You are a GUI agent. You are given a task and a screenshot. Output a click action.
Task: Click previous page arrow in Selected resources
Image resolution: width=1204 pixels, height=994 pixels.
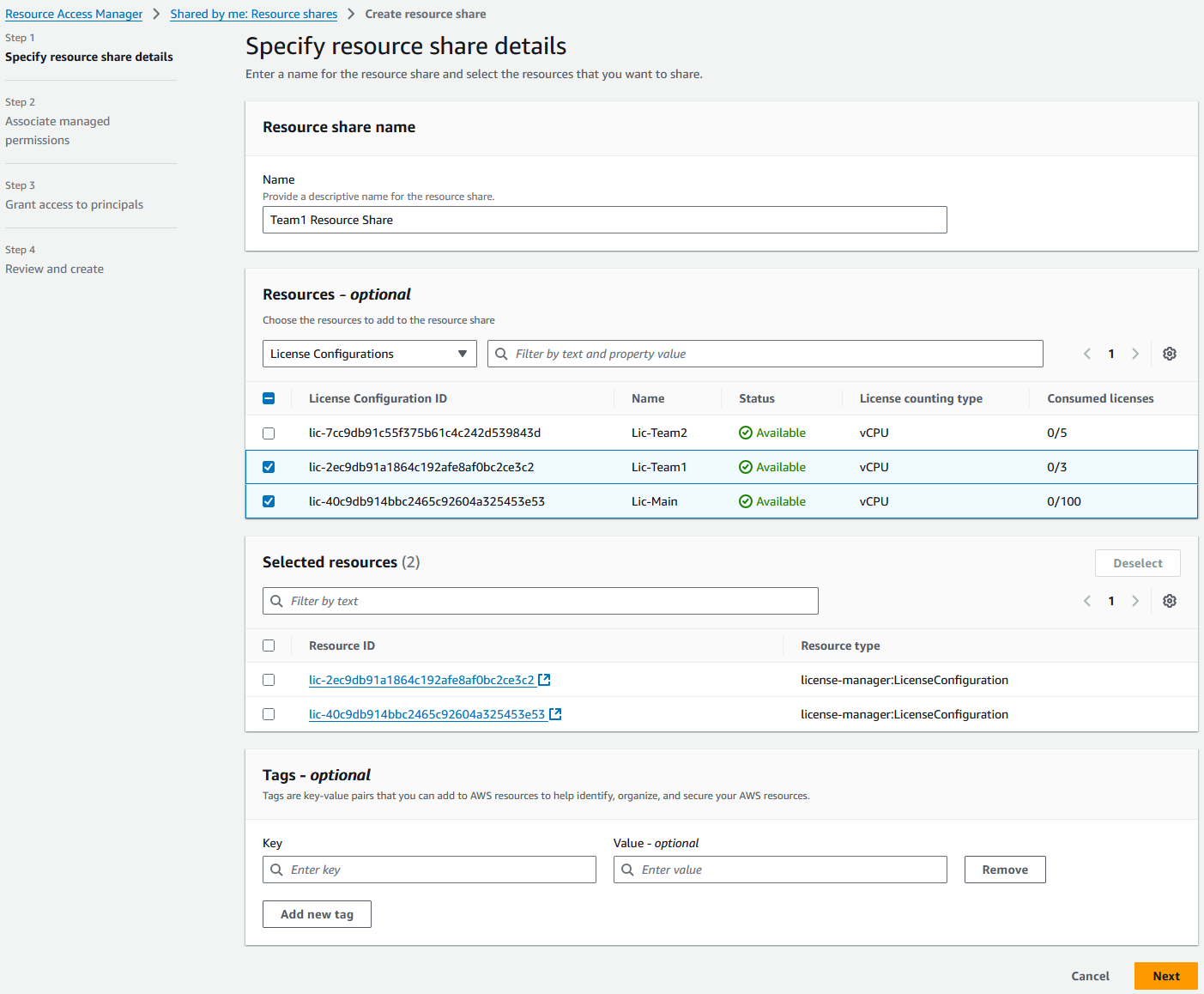click(x=1087, y=601)
